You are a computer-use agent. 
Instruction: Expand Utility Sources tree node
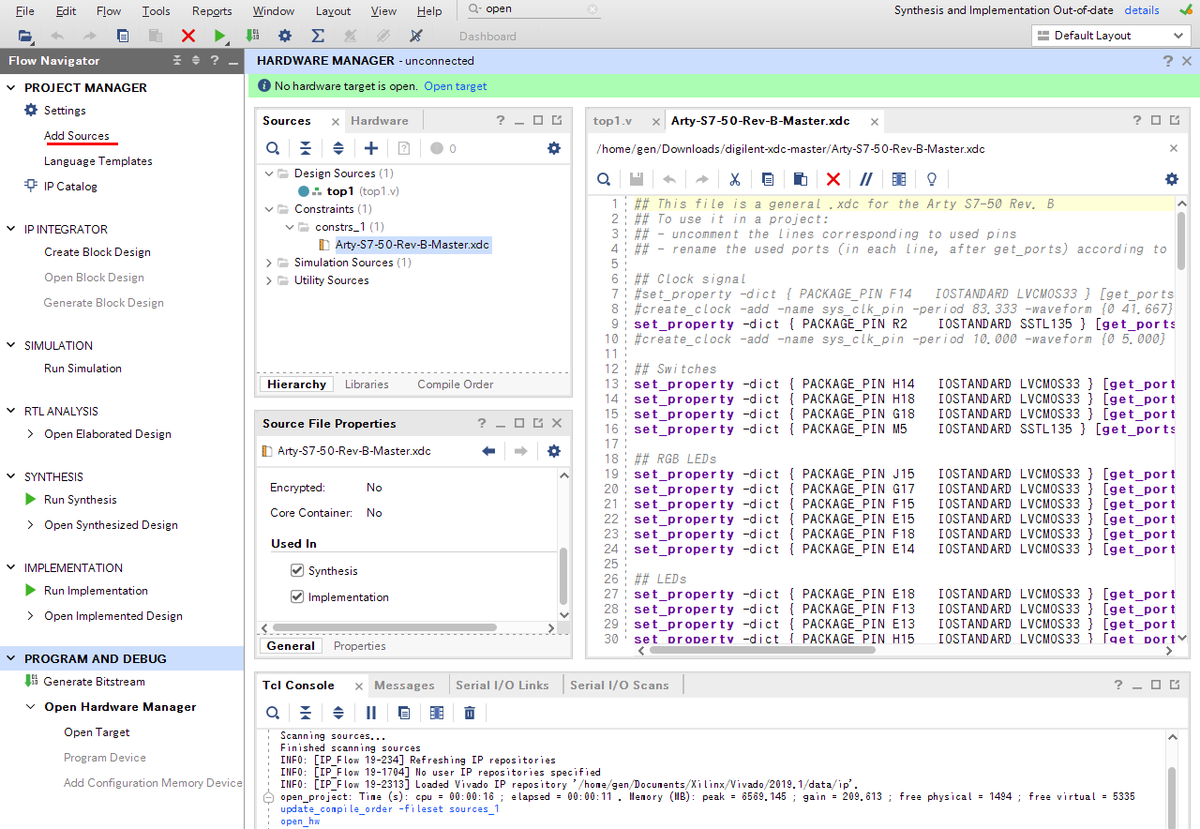tap(269, 280)
